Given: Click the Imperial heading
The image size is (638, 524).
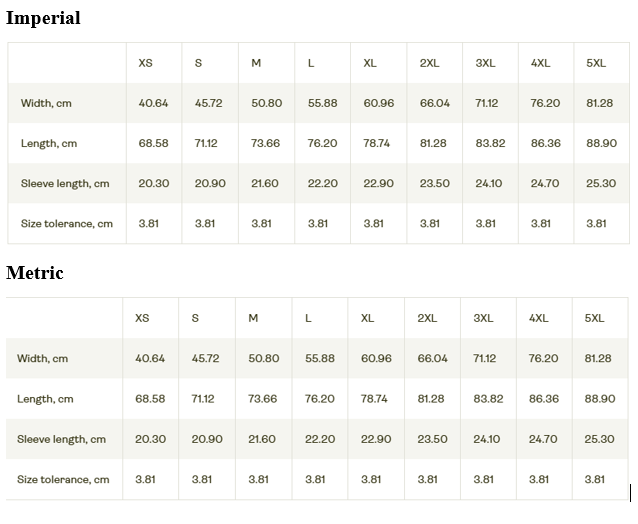Looking at the screenshot, I should click(x=43, y=18).
